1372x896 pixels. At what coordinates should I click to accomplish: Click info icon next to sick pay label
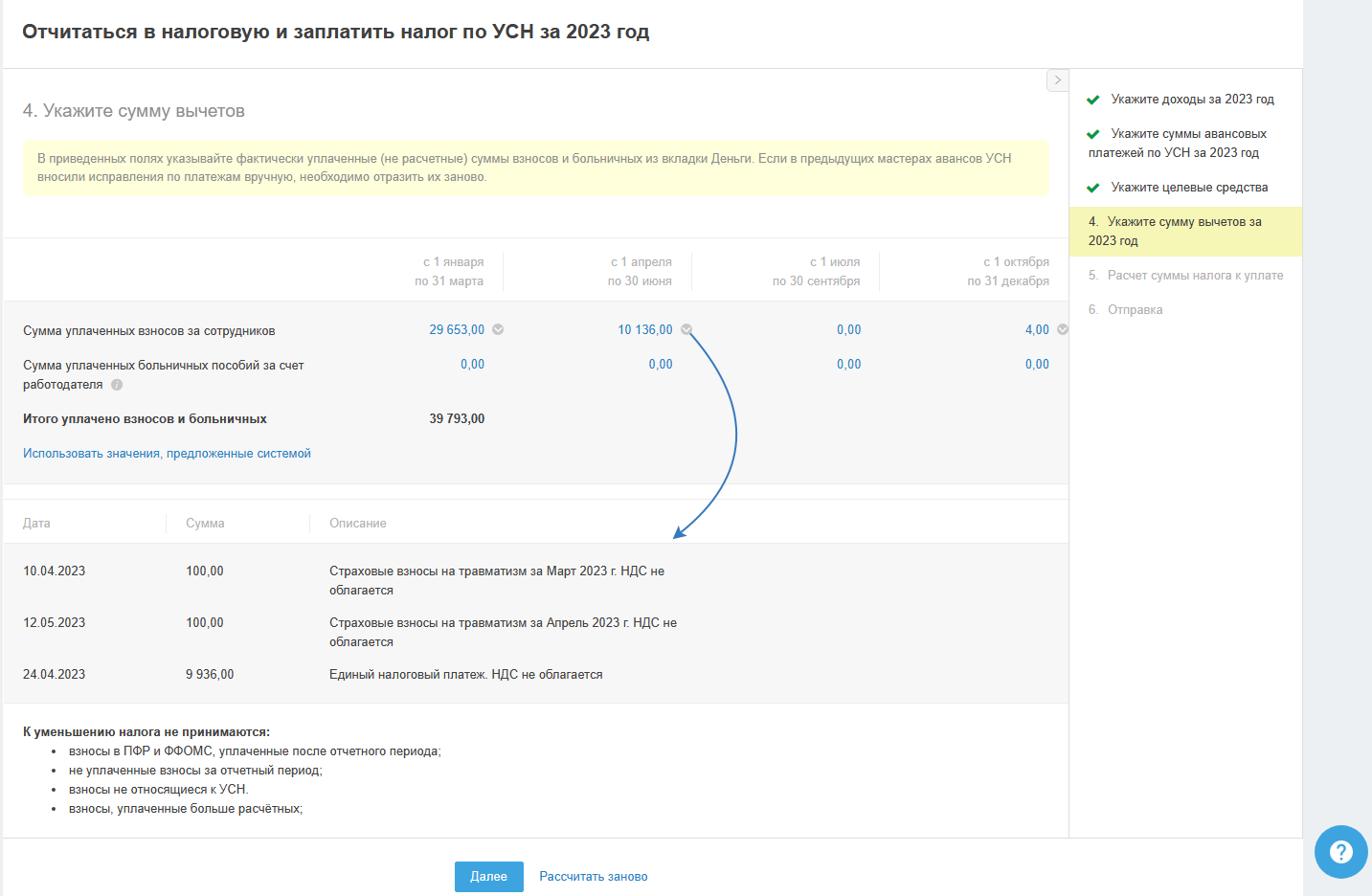click(x=117, y=385)
